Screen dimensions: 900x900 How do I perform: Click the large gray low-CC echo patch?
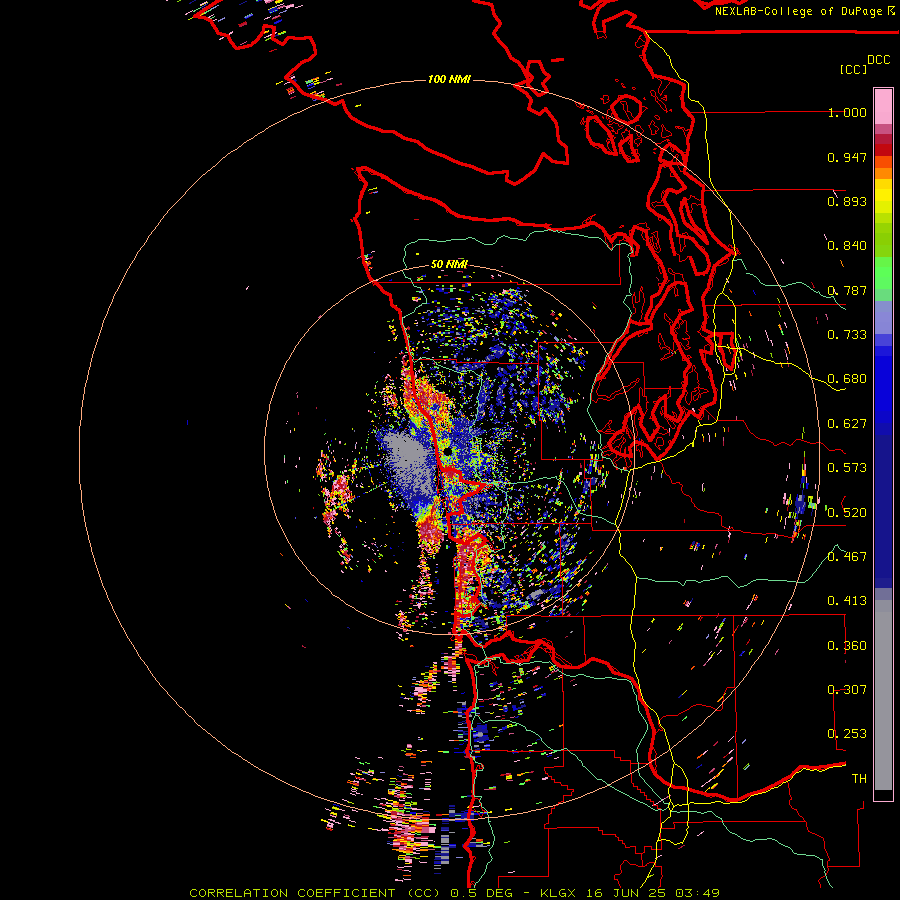pos(409,459)
